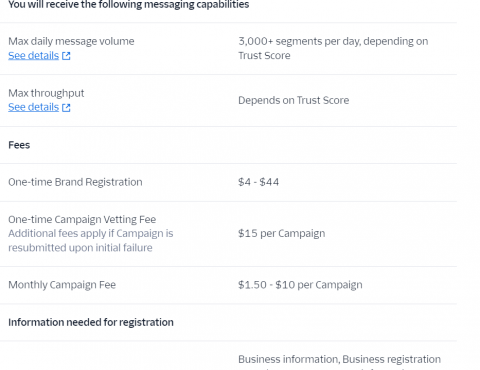Select the Max daily message volume label
The height and width of the screenshot is (370, 480).
[x=71, y=41]
